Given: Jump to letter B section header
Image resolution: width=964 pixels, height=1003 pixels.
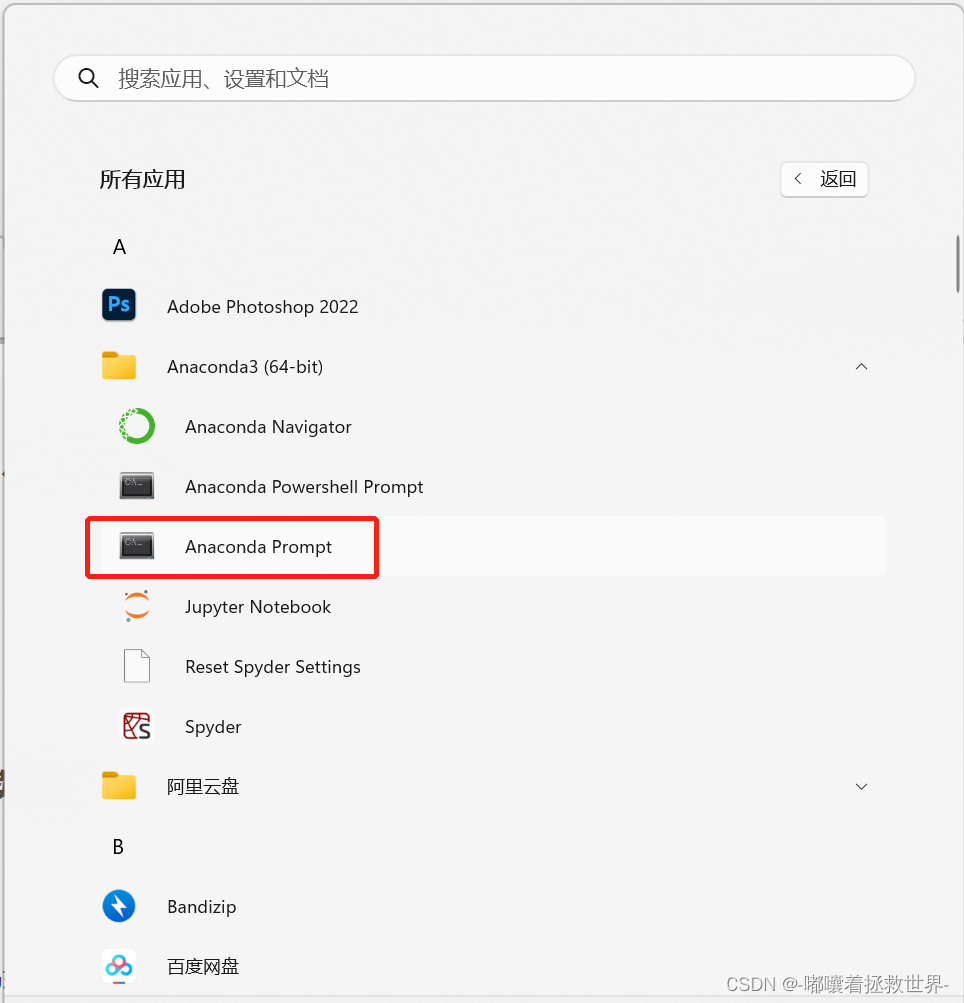Looking at the screenshot, I should point(118,847).
